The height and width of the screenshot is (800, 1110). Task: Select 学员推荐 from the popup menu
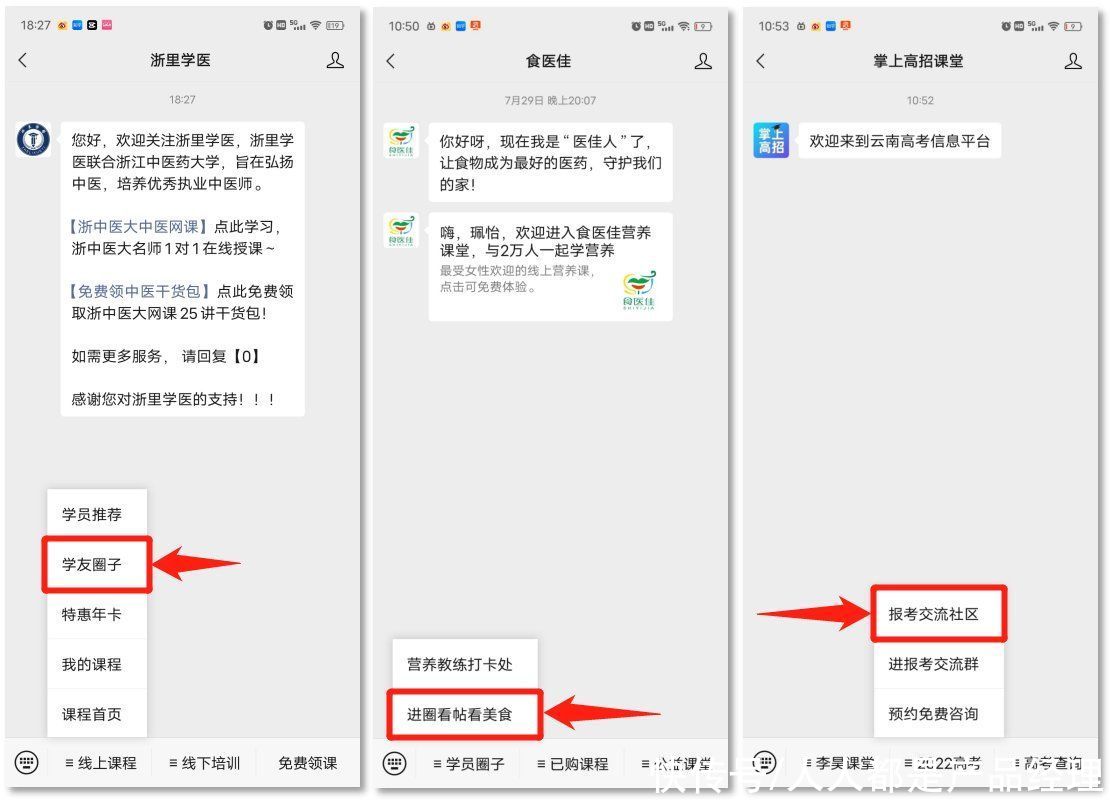point(97,514)
